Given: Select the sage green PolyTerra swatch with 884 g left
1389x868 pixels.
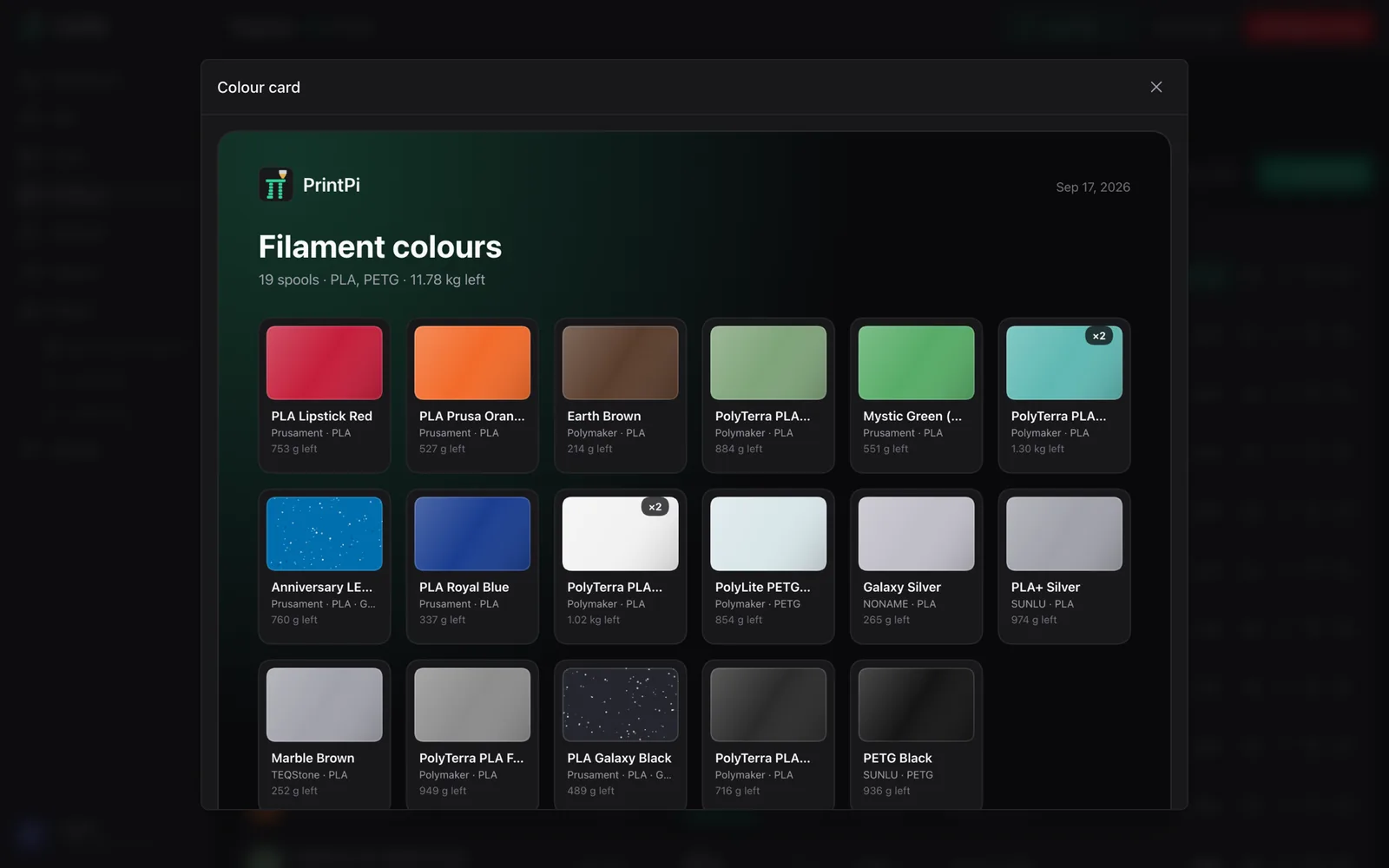Looking at the screenshot, I should click(x=768, y=363).
